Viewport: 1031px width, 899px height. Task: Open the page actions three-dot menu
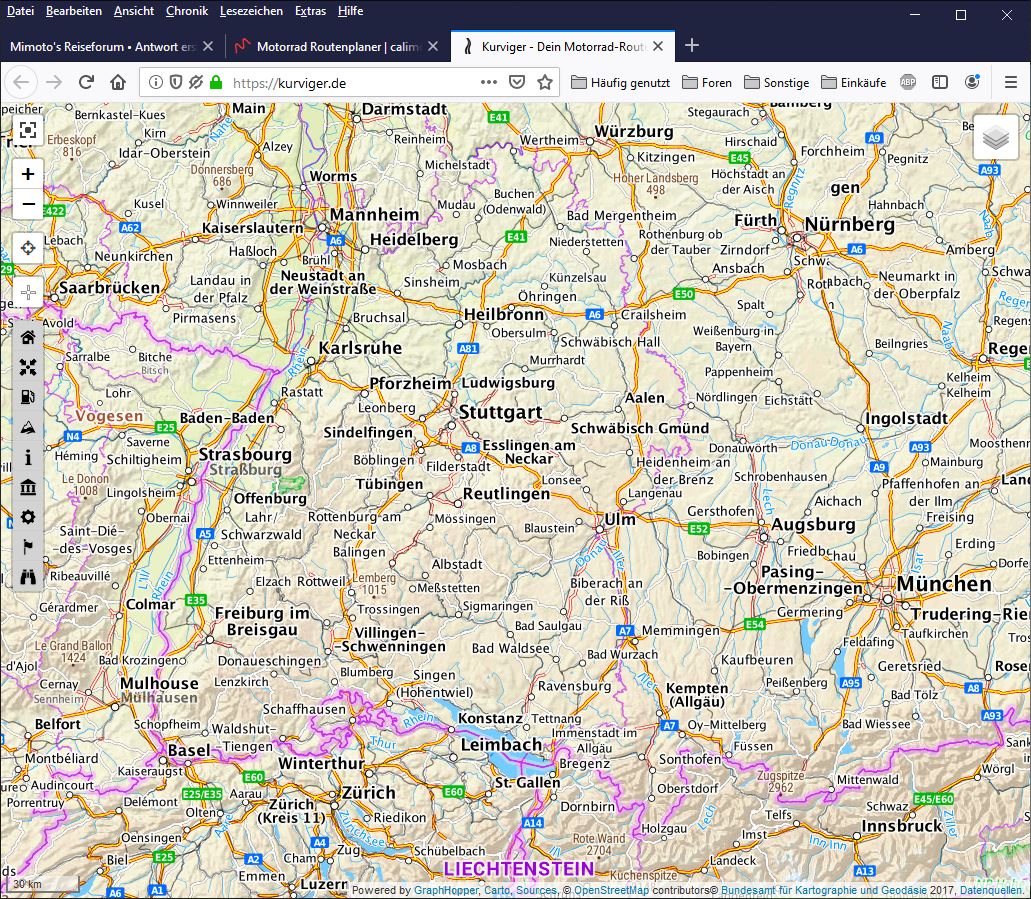488,82
